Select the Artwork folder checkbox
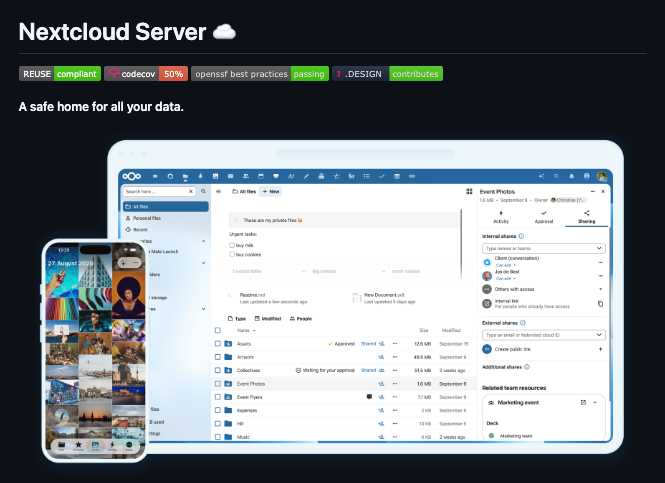 [218, 357]
